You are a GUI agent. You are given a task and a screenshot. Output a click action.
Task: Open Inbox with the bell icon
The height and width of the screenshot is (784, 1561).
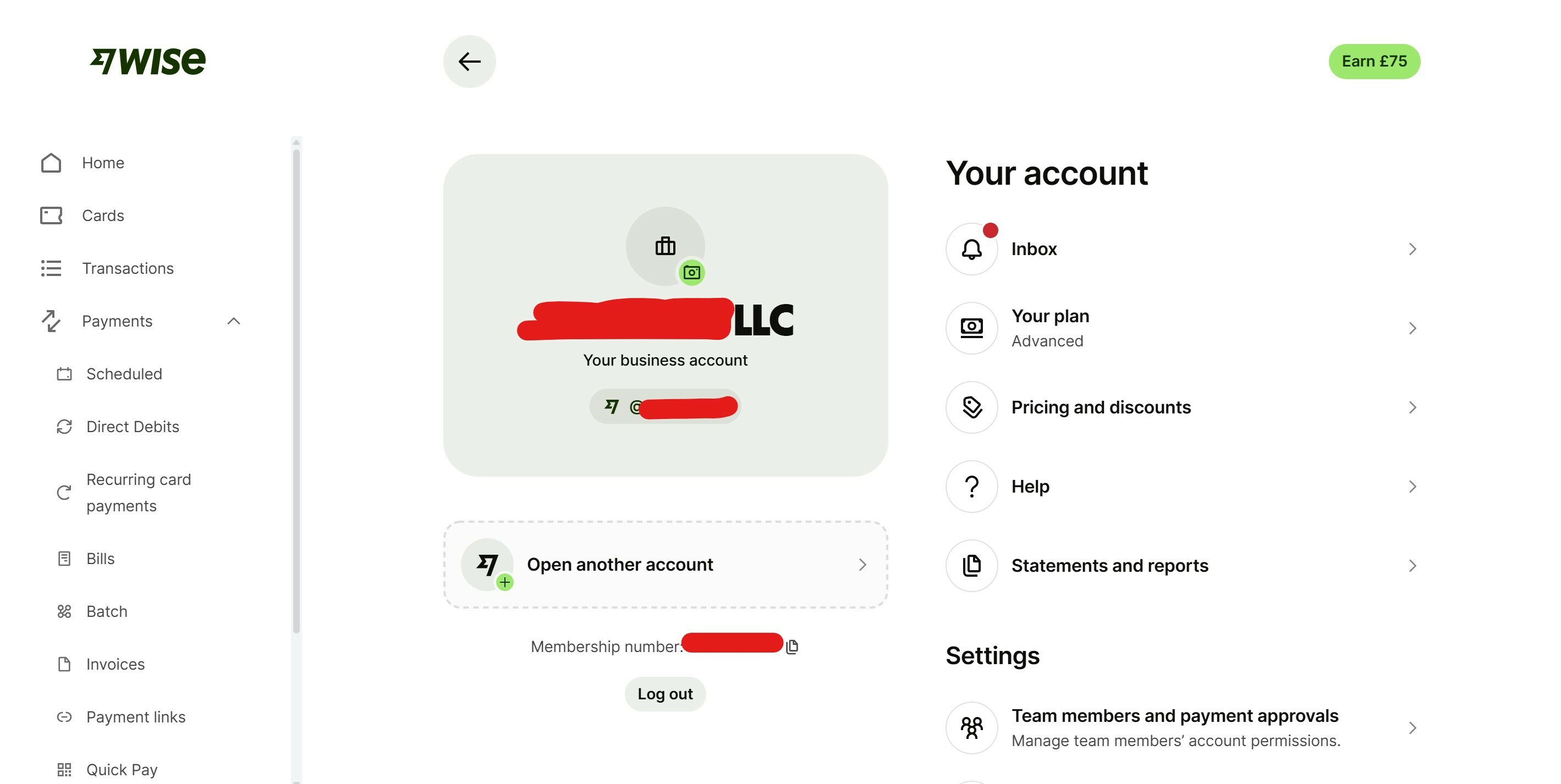[971, 249]
